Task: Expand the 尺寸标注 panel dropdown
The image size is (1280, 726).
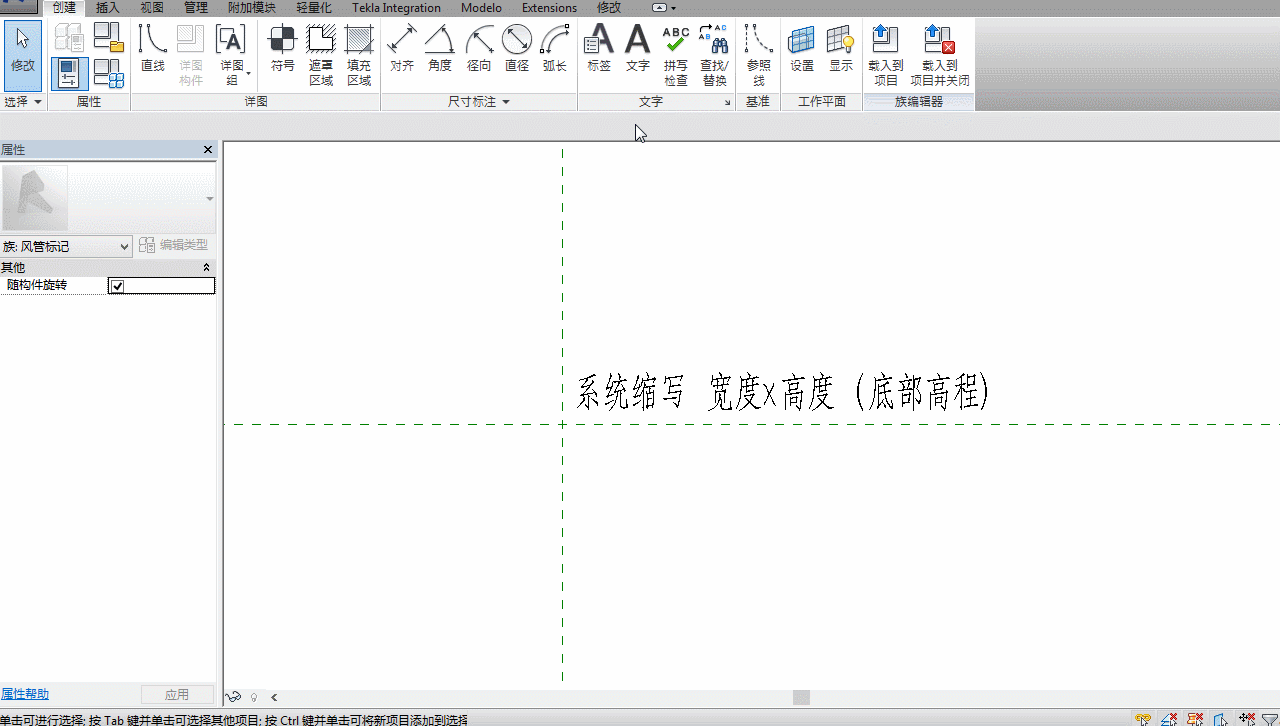Action: pyautogui.click(x=479, y=102)
